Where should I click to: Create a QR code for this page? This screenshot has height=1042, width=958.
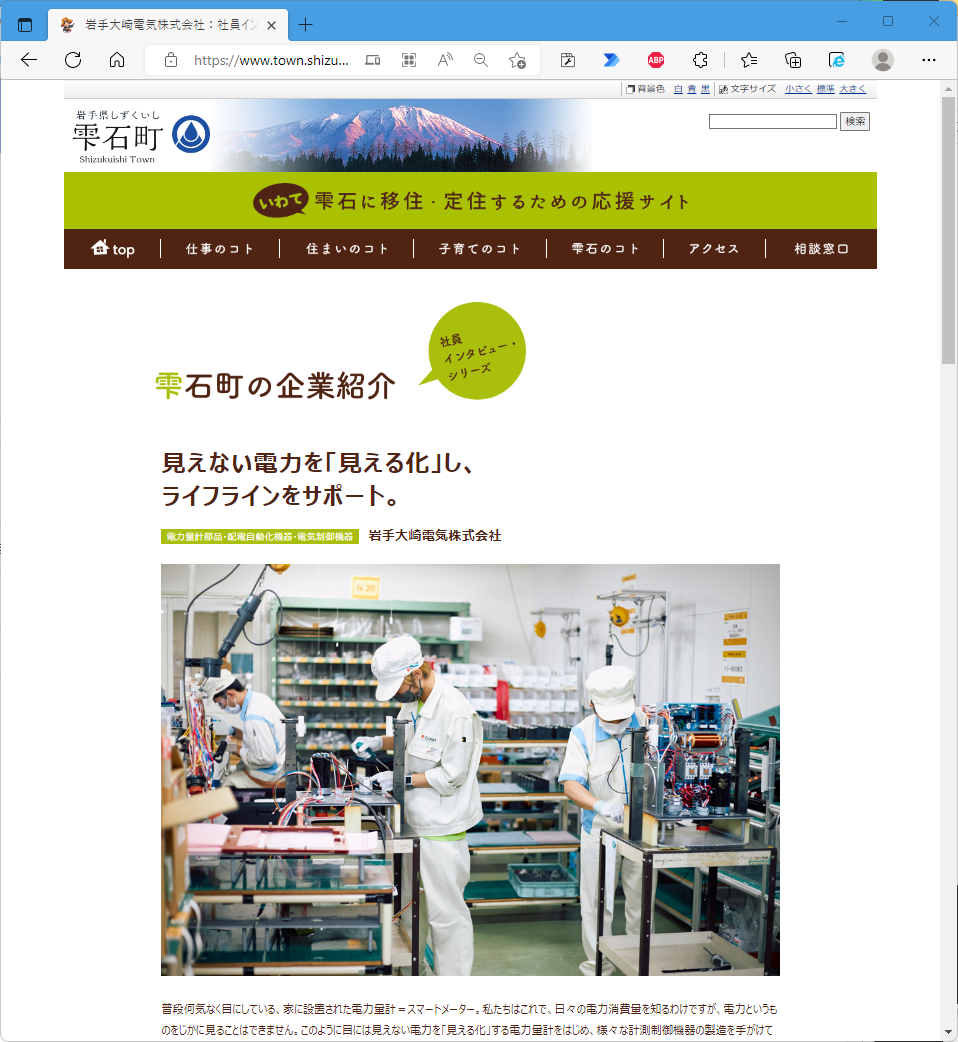pyautogui.click(x=409, y=60)
